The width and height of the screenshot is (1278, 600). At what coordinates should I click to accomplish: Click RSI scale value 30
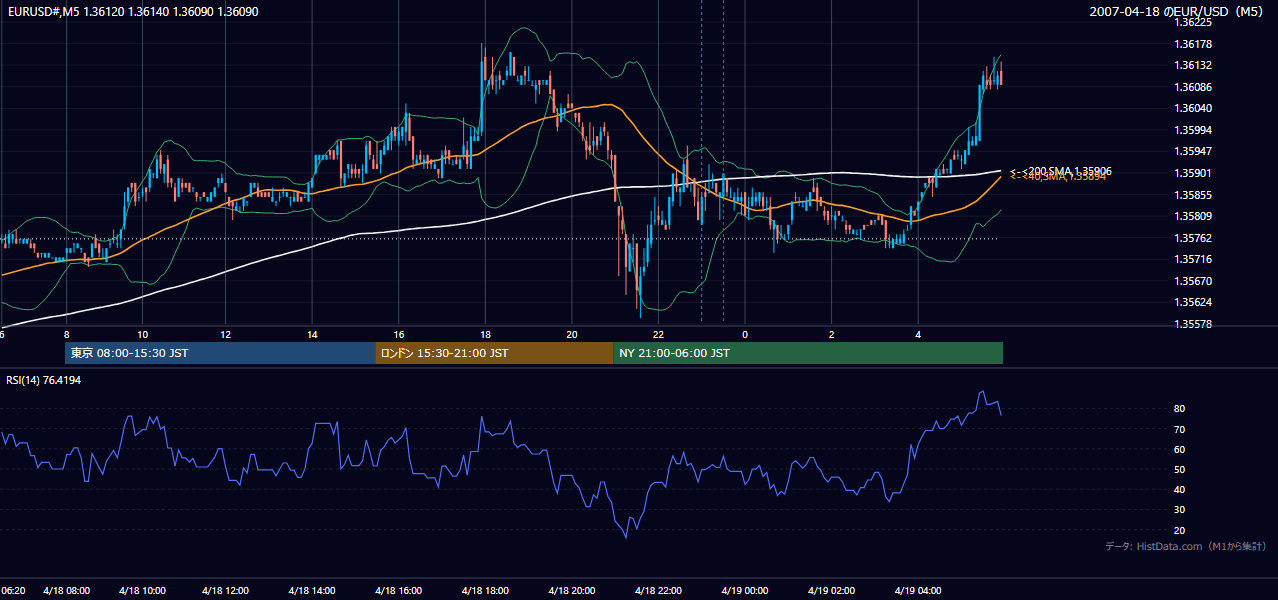click(x=1179, y=509)
